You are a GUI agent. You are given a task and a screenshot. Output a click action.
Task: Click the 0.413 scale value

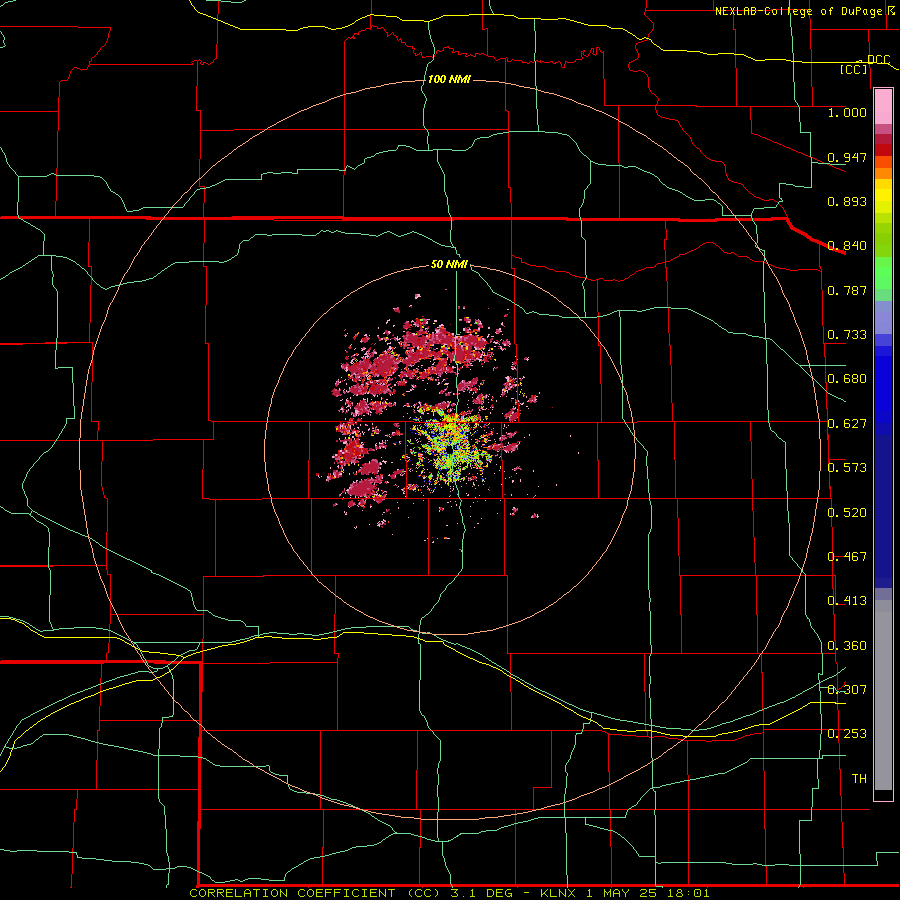tap(847, 601)
